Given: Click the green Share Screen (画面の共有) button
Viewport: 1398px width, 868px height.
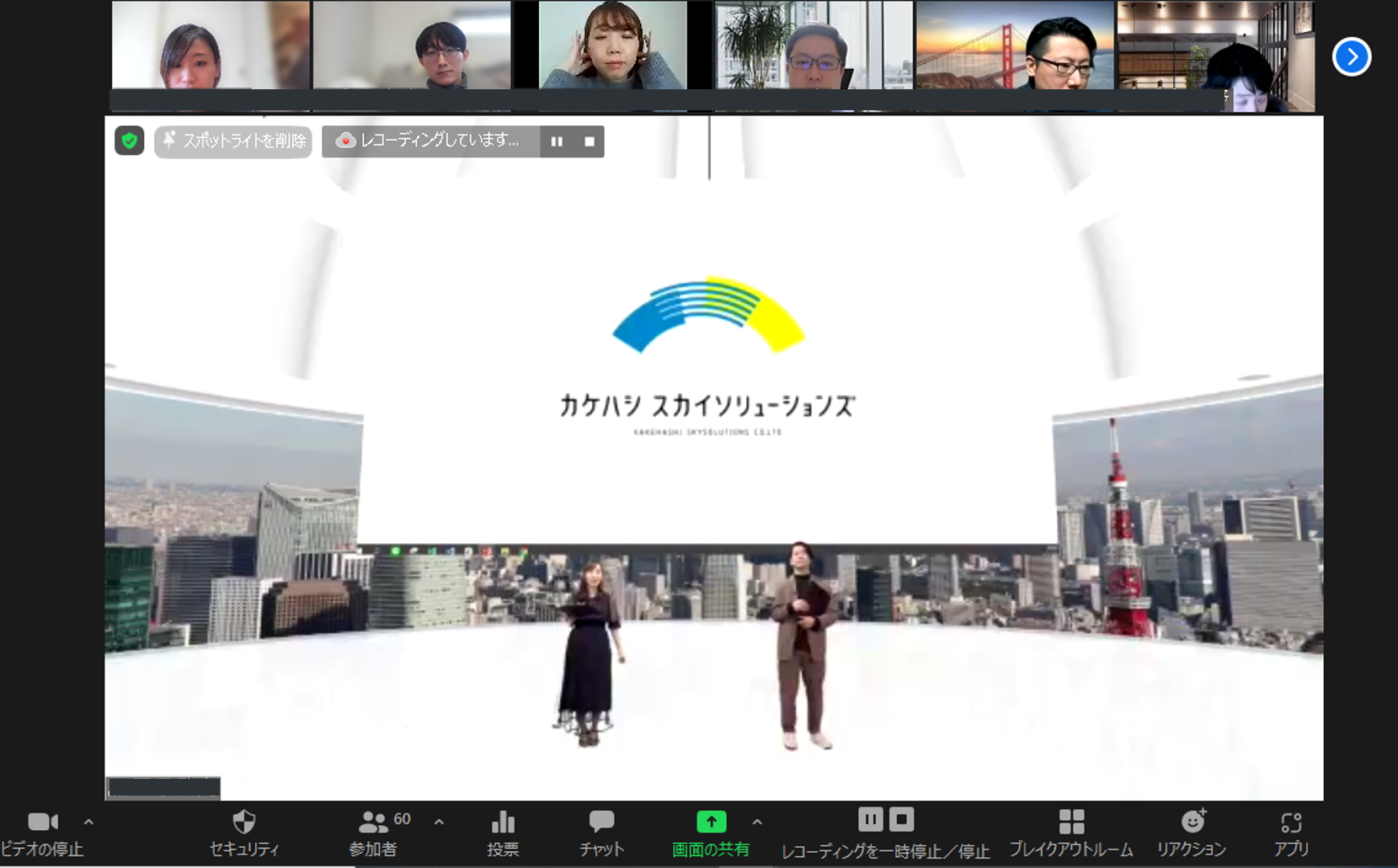Looking at the screenshot, I should 711,833.
